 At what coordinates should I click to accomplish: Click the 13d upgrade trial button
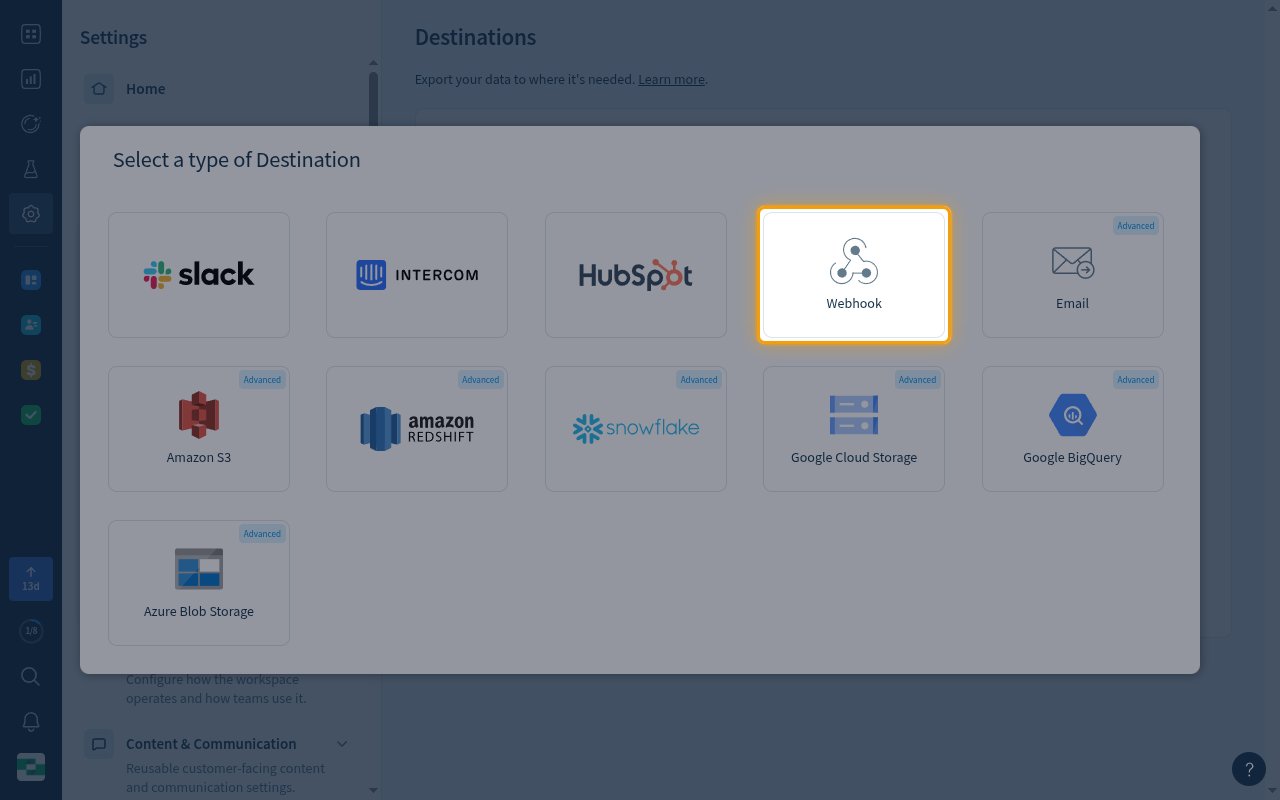31,579
